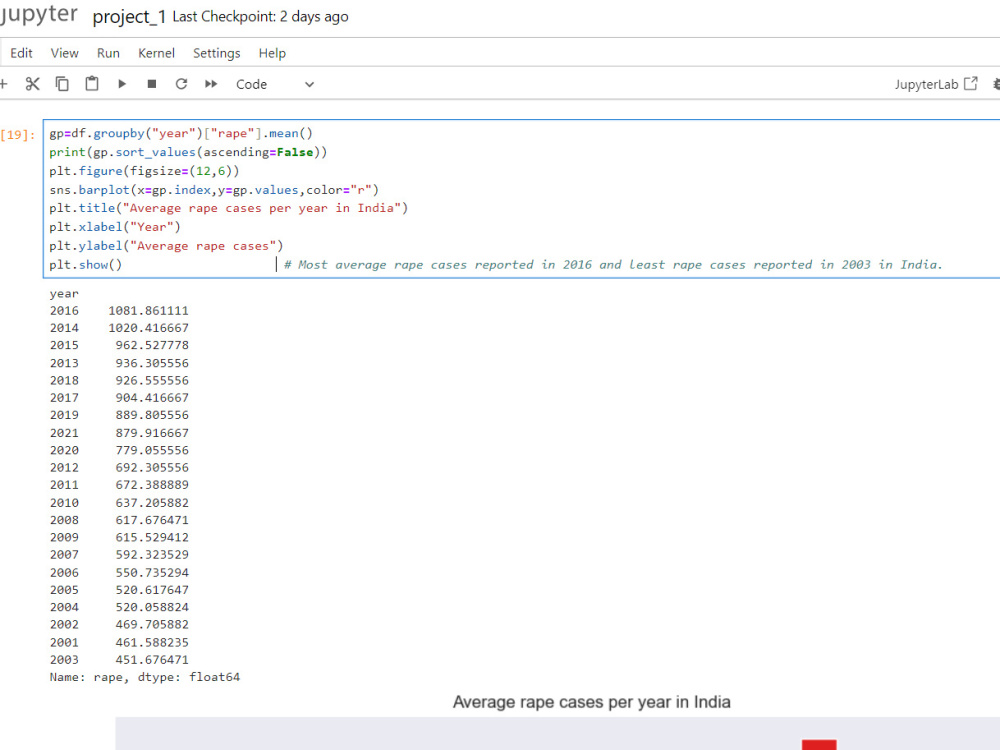Viewport: 1000px width, 750px height.
Task: Cut the selected cell with scissors icon
Action: click(33, 84)
